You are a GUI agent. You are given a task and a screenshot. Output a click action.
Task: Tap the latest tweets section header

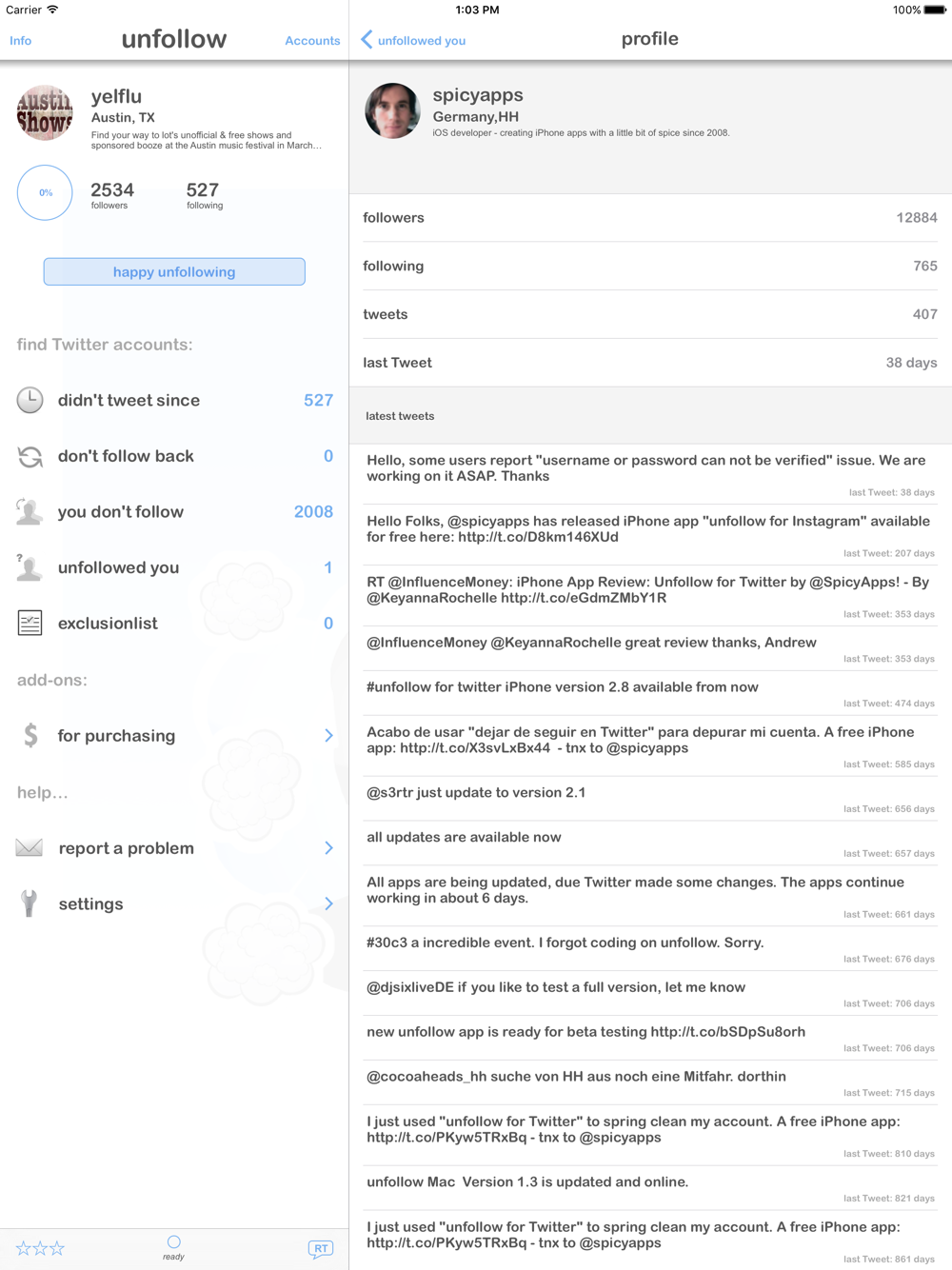[x=650, y=416]
